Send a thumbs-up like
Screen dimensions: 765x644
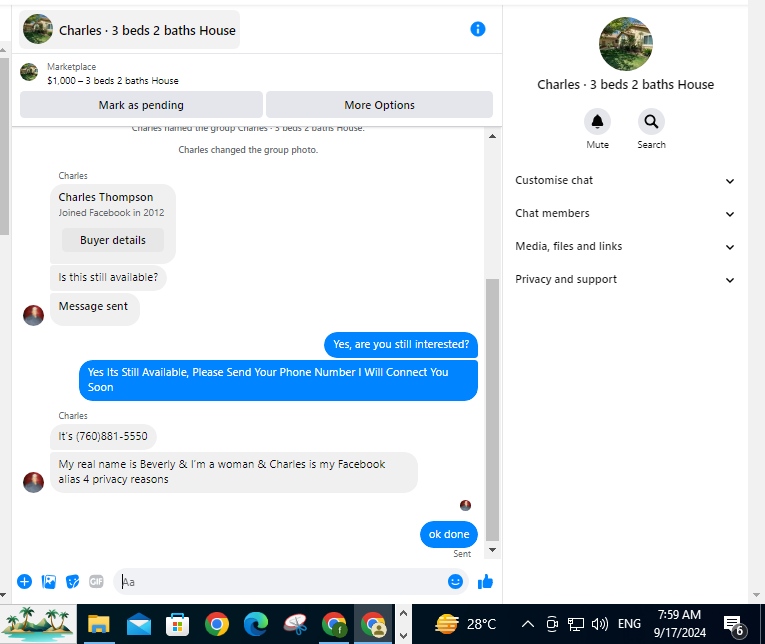pos(485,582)
